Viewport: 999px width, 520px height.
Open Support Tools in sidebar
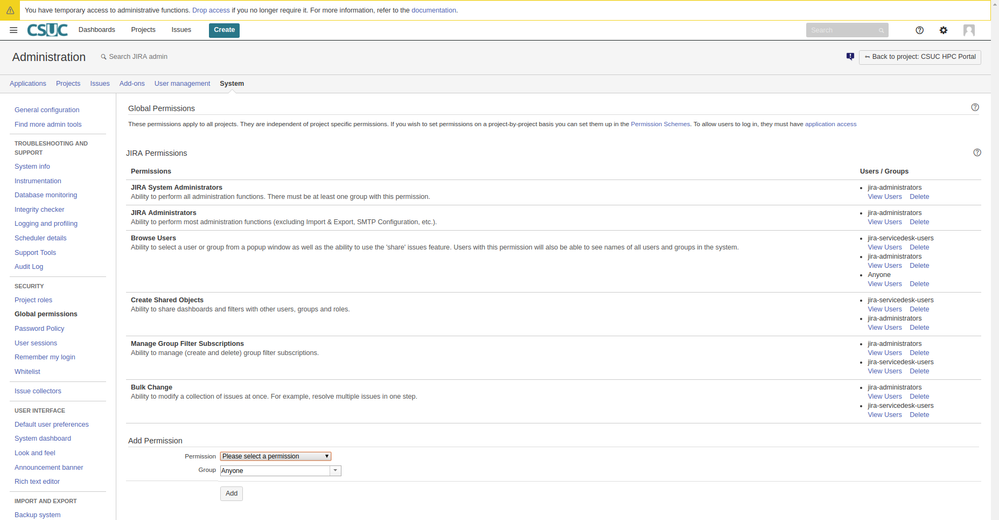36,252
